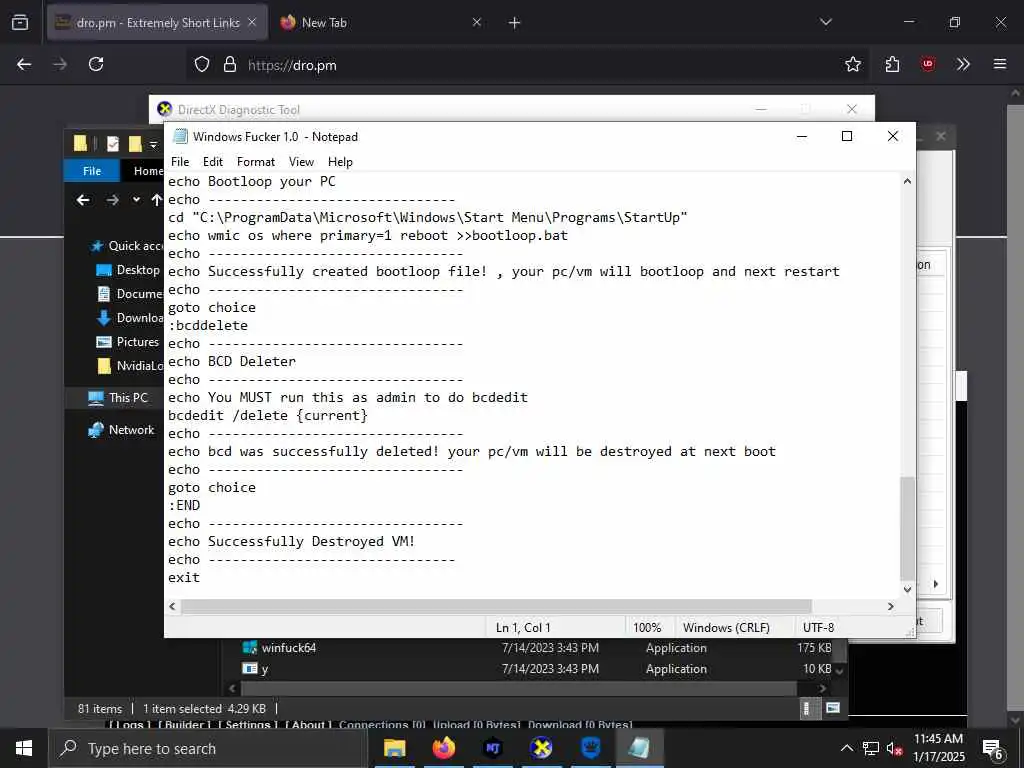Click the Properties checkmark icon in Explorer title bar
This screenshot has height=768, width=1024.
click(x=113, y=144)
